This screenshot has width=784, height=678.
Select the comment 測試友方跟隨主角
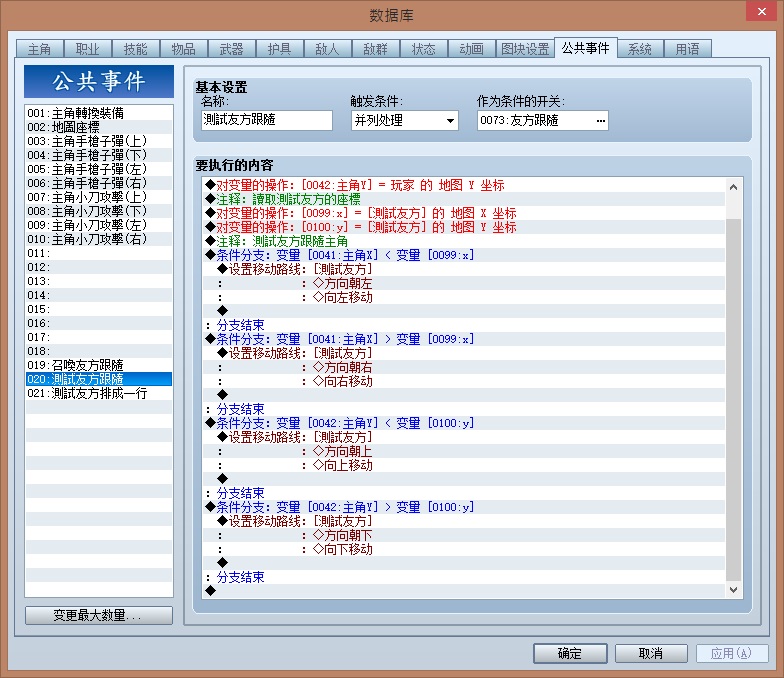(464, 241)
